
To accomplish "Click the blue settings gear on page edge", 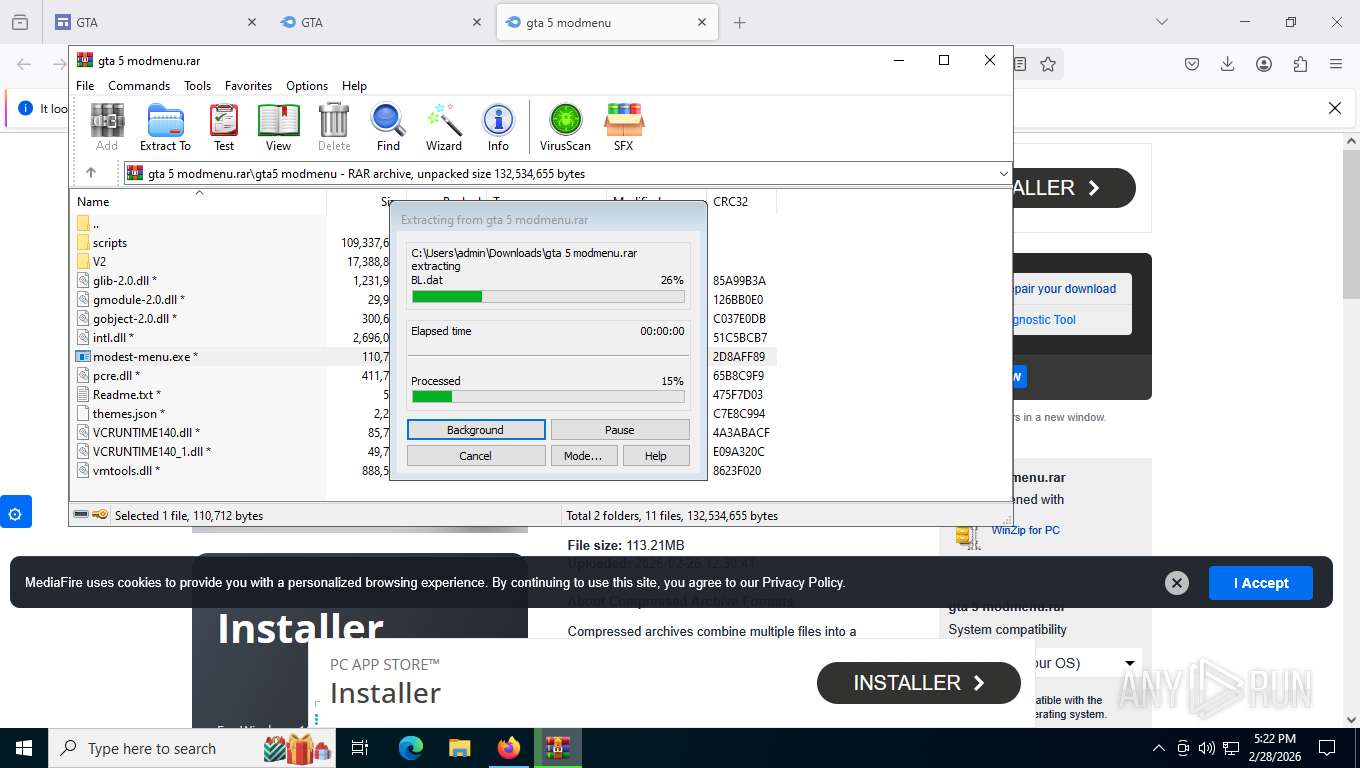I will click(x=15, y=514).
